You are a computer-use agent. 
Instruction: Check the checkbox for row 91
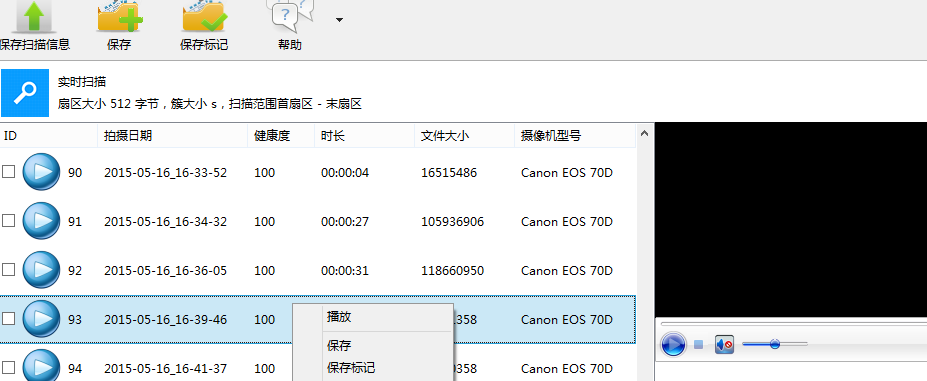8,221
